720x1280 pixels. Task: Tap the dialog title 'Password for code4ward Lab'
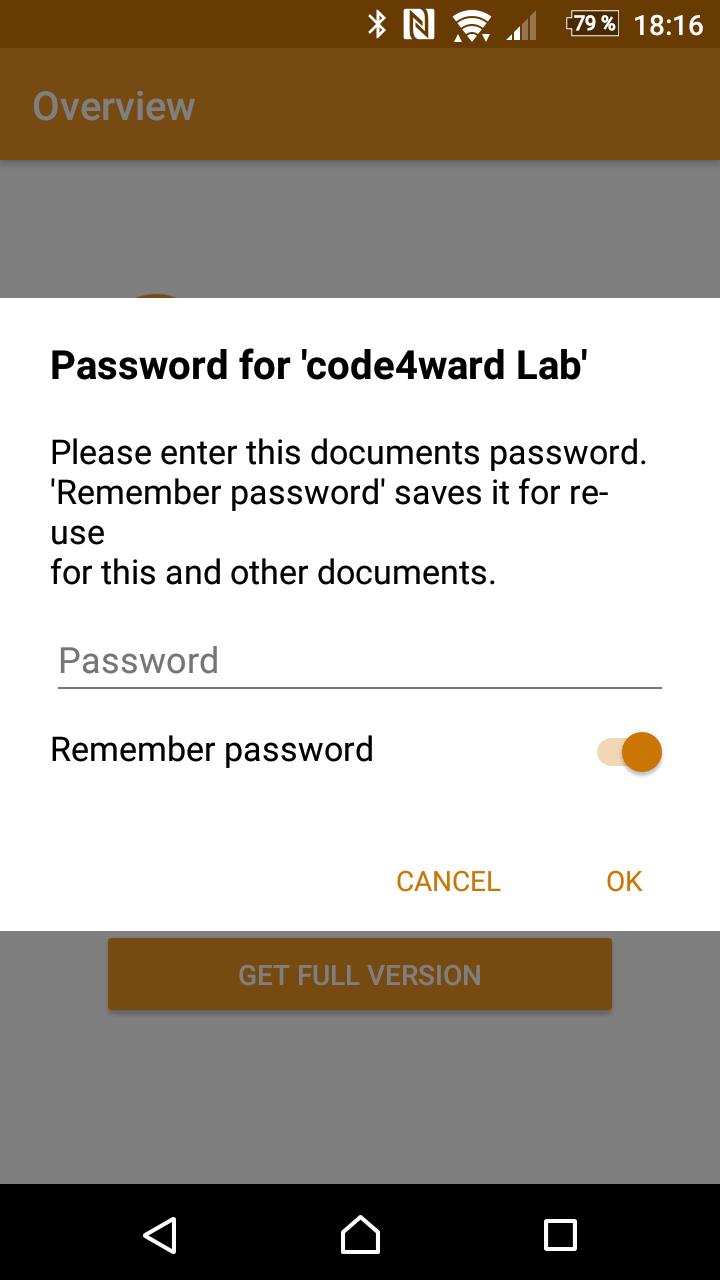coord(318,365)
